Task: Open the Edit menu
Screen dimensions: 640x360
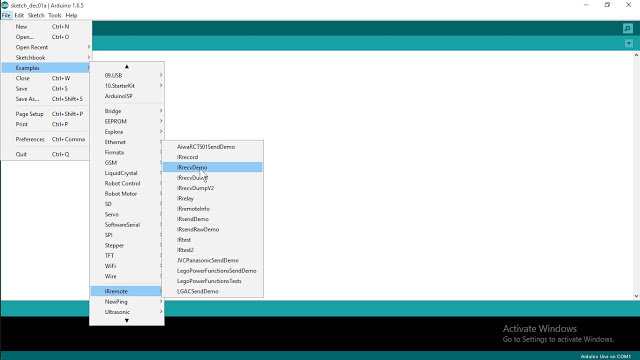Action: (19, 16)
